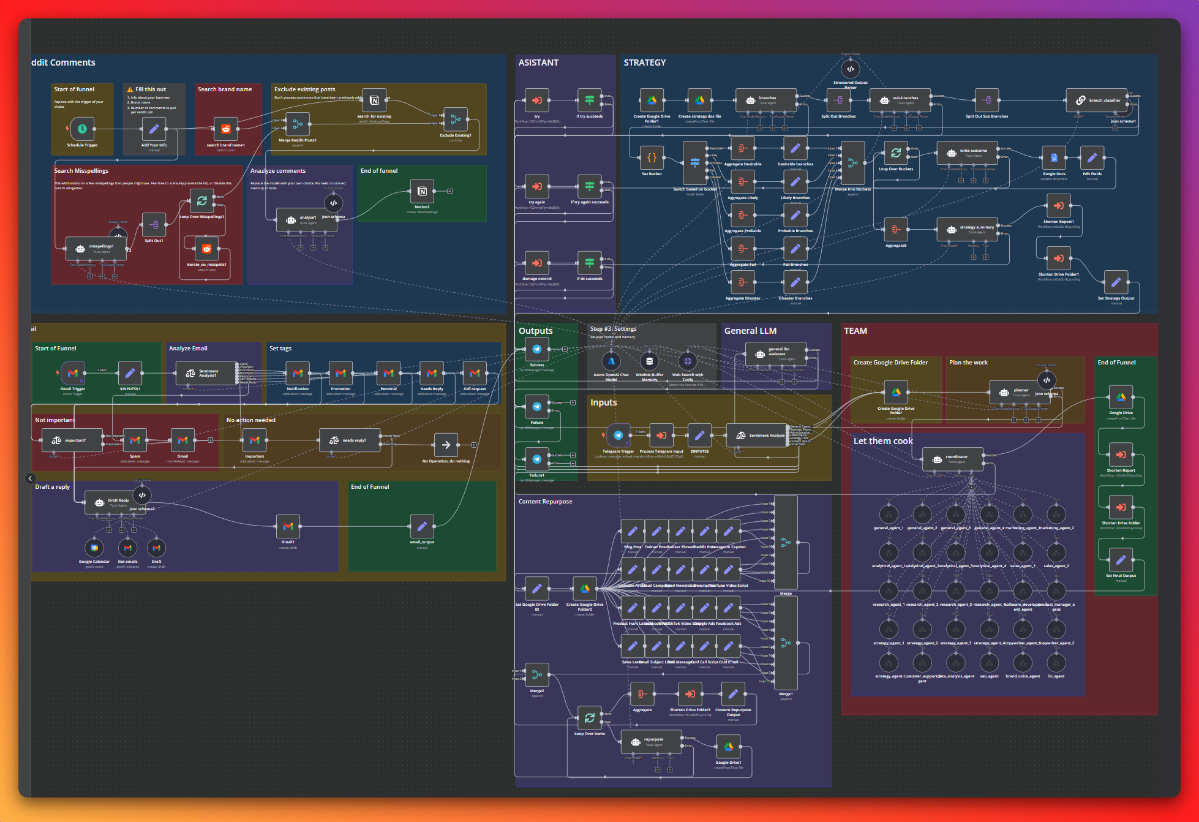Click the Success Telegram node in Outputs
The width and height of the screenshot is (1199, 822).
point(537,349)
